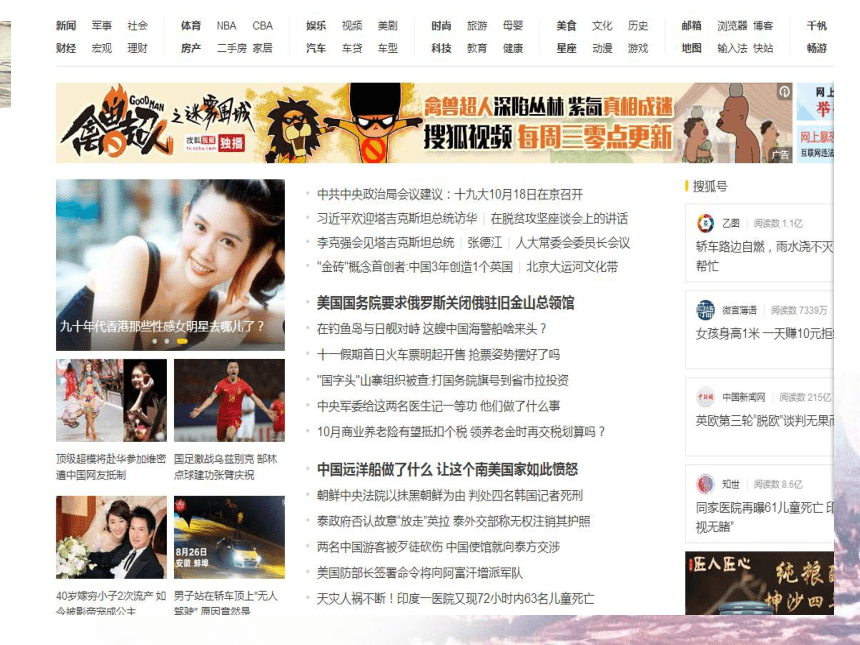Open the 千帆 link
860x645 pixels.
coord(817,26)
